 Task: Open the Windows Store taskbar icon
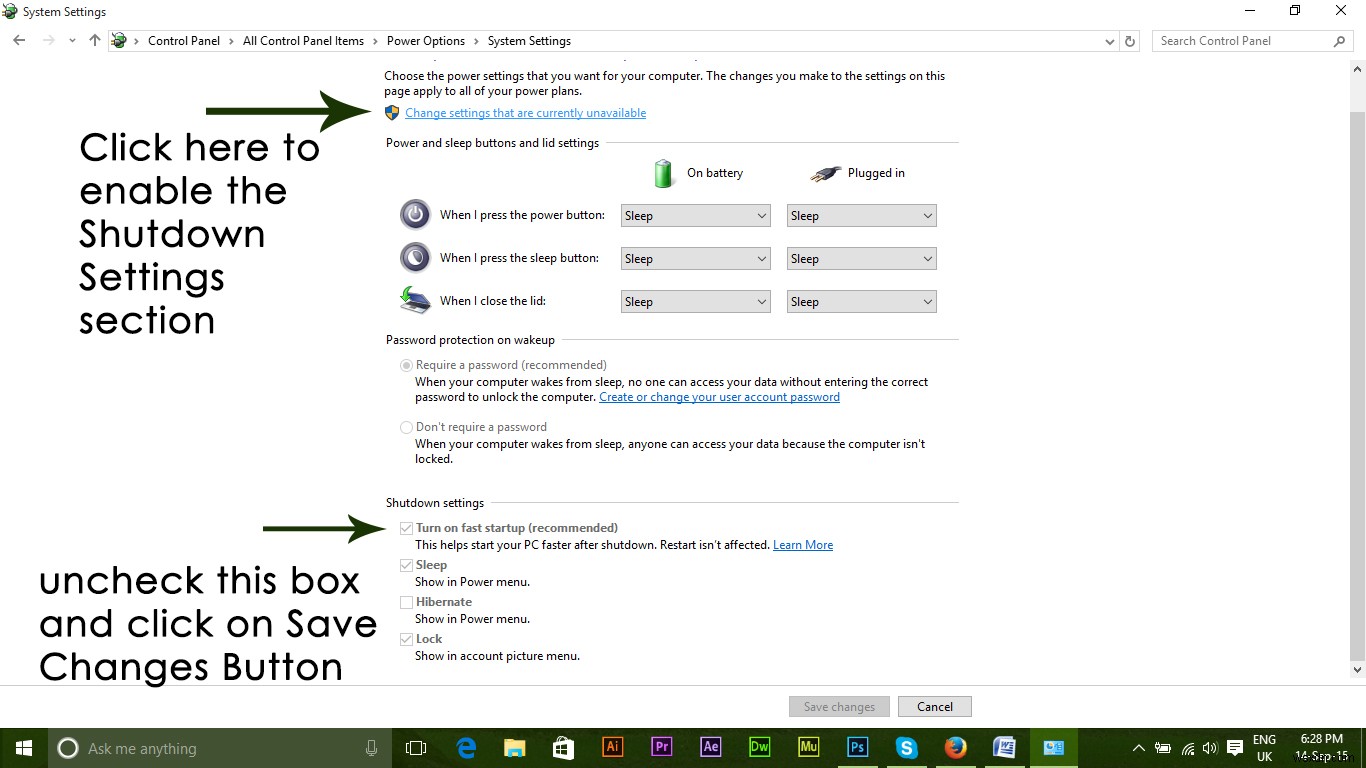click(x=563, y=748)
